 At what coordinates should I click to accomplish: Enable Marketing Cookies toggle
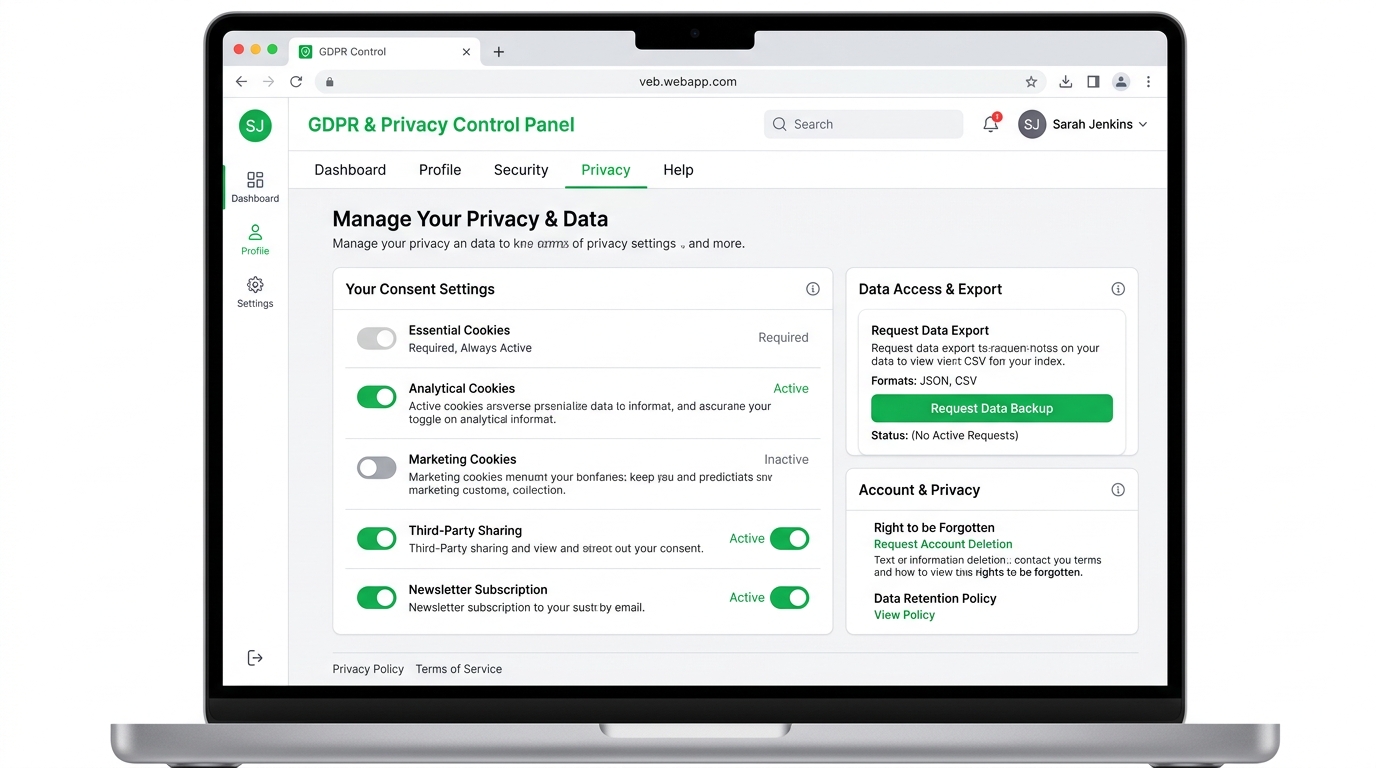click(377, 467)
